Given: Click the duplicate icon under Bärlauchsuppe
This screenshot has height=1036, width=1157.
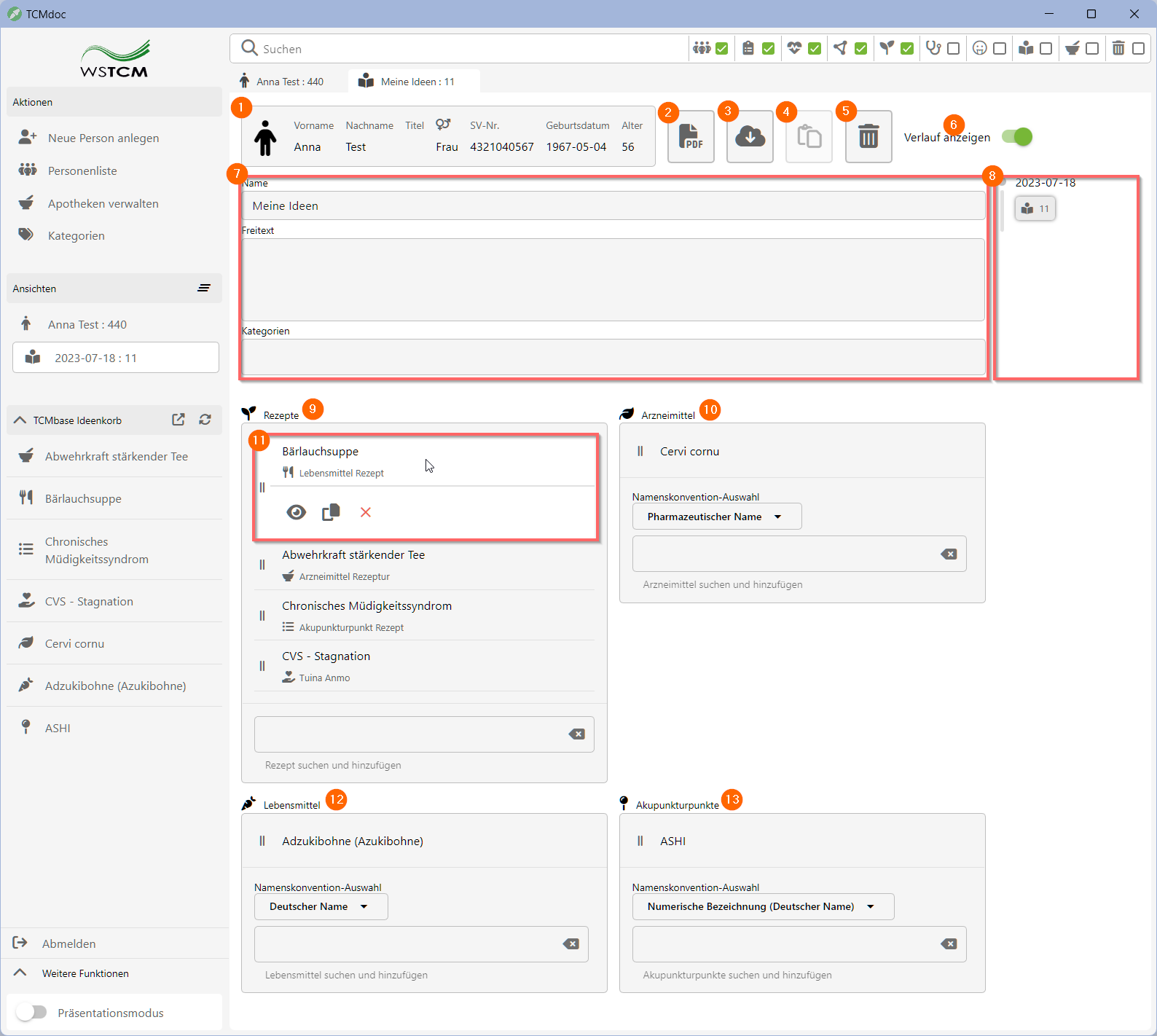Looking at the screenshot, I should [x=331, y=512].
